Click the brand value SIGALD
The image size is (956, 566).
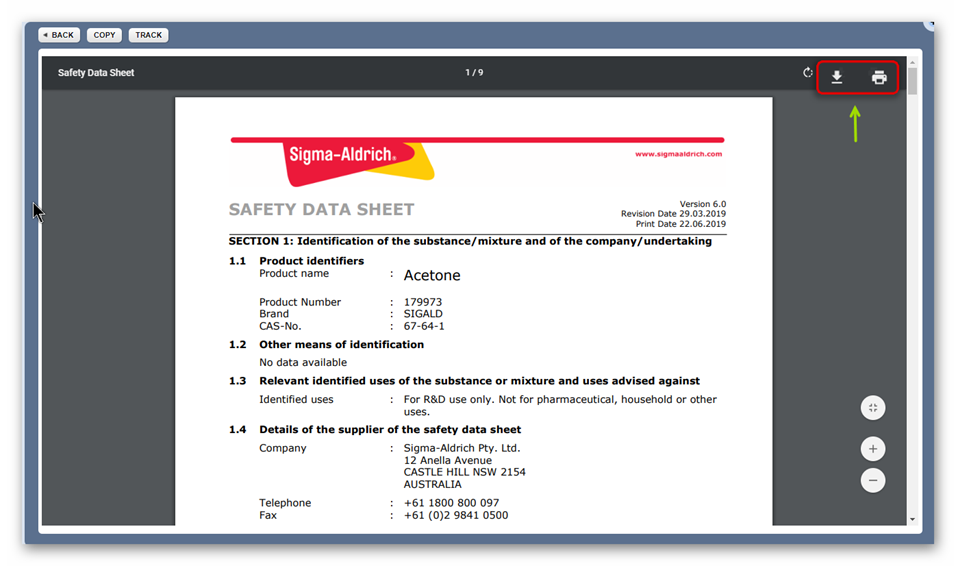click(x=423, y=313)
